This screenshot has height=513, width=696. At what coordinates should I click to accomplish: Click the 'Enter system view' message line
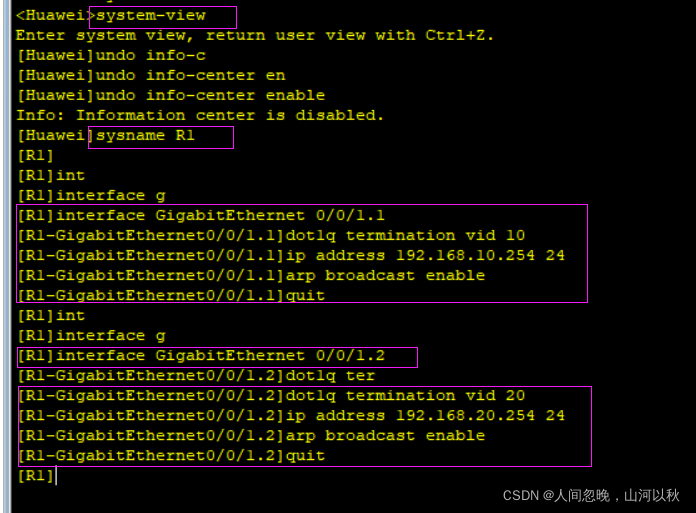pos(255,35)
